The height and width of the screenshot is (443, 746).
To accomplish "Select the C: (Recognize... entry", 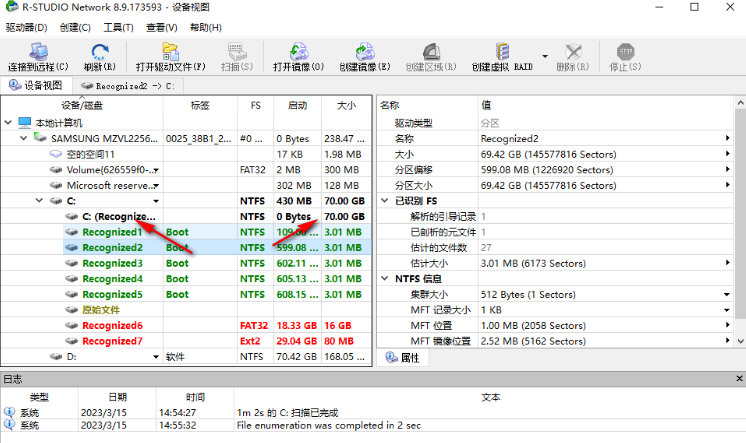I will point(118,217).
